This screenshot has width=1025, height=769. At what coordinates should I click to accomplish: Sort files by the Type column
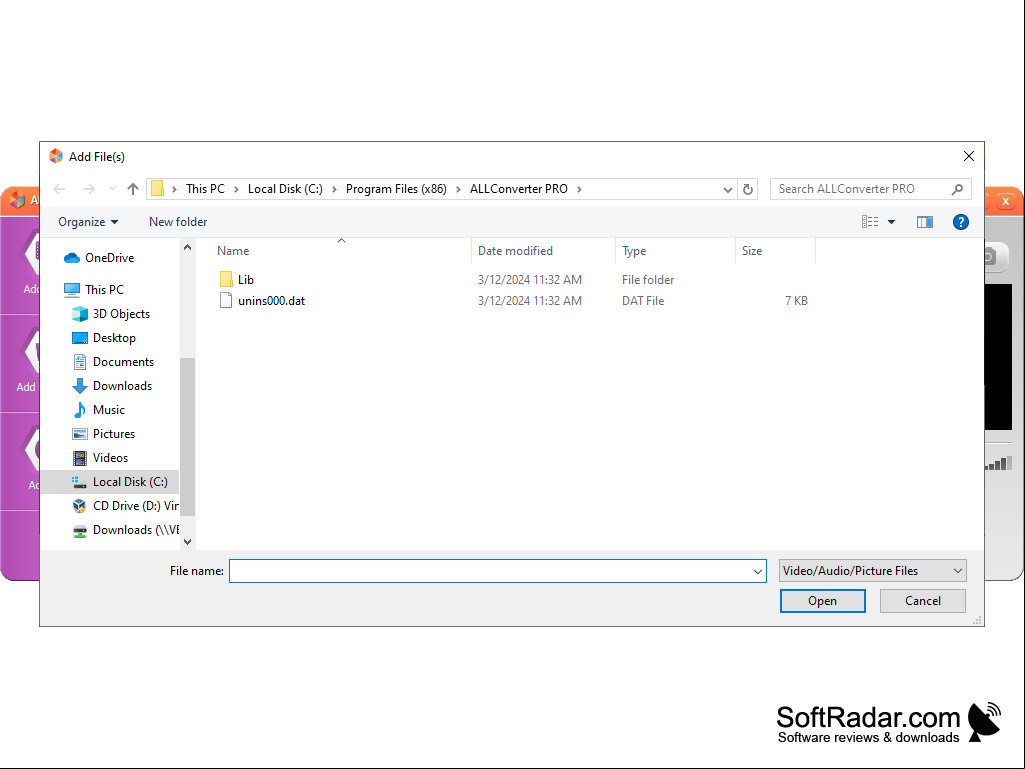click(634, 251)
